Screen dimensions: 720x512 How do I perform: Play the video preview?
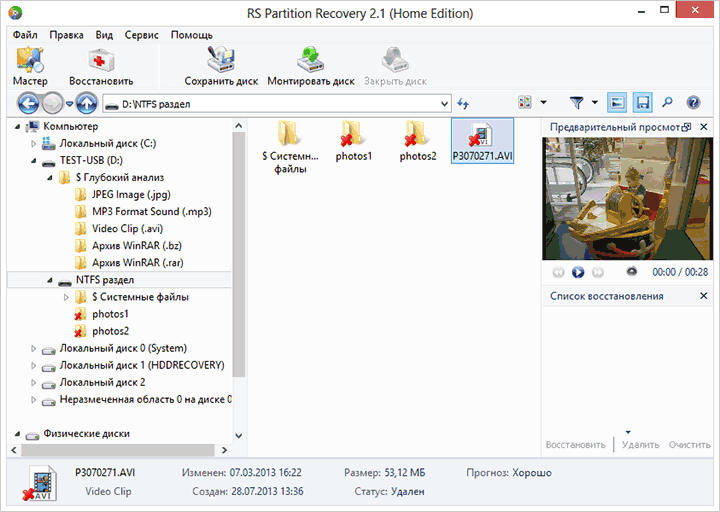click(x=578, y=272)
